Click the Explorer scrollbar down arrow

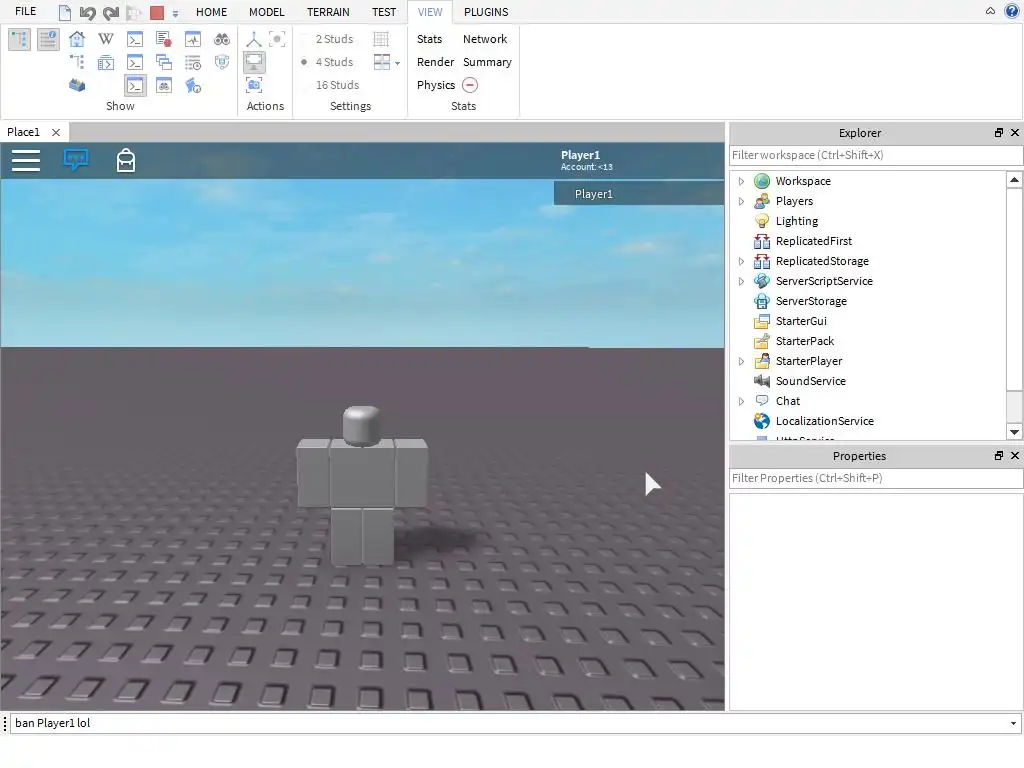1014,432
